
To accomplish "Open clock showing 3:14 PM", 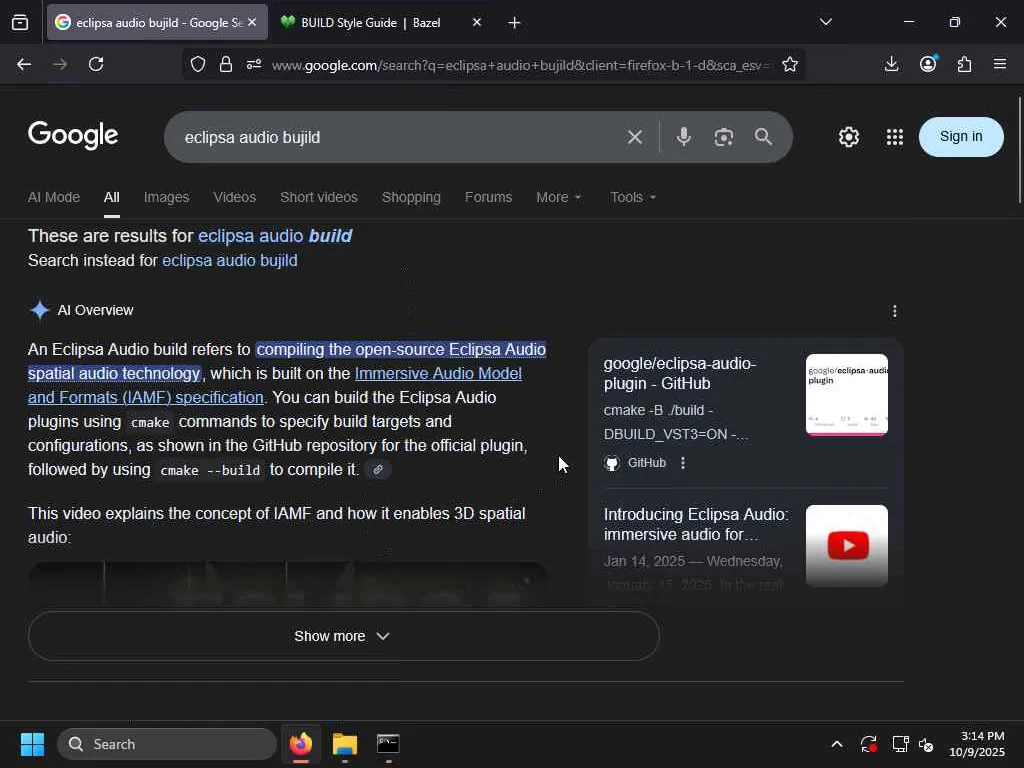I will point(977,744).
